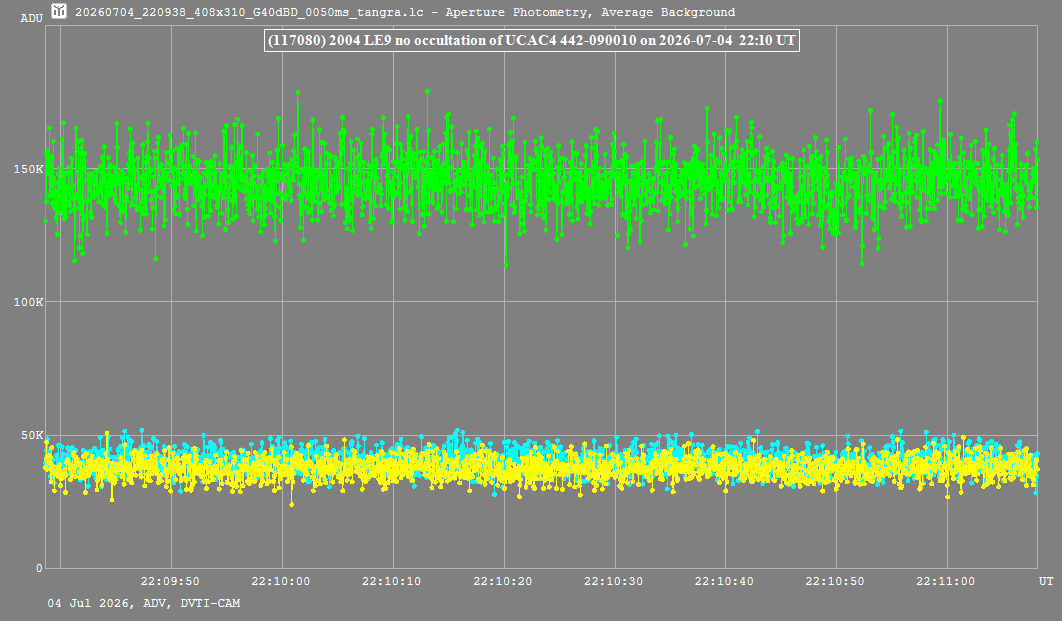Select the 22:09:50 time label
The width and height of the screenshot is (1062, 621).
[170, 581]
